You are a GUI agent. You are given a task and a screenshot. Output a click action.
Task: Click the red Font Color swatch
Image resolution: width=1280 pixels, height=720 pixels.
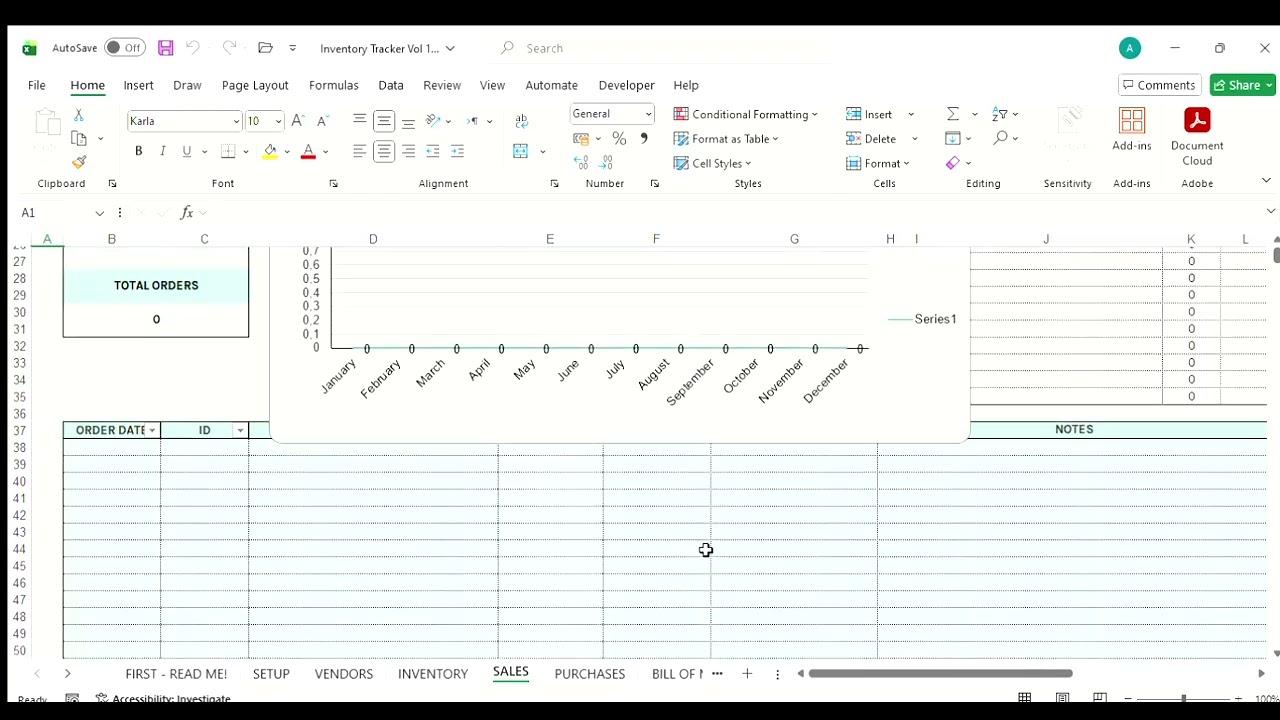pyautogui.click(x=308, y=152)
